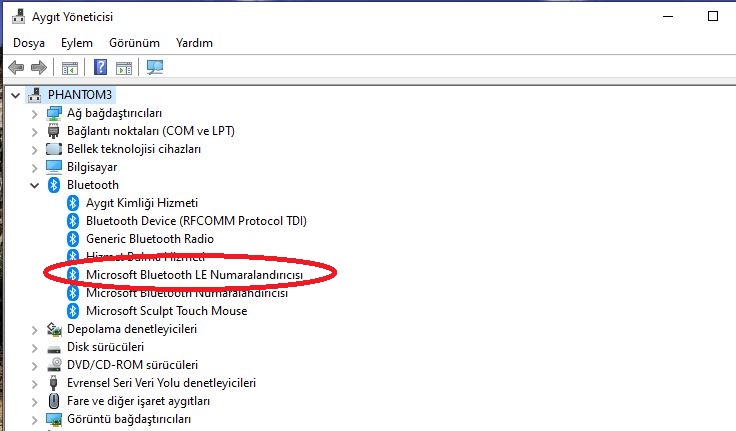Click the Bellek teknolojisi cihazları icon
This screenshot has height=431, width=736.
click(54, 149)
